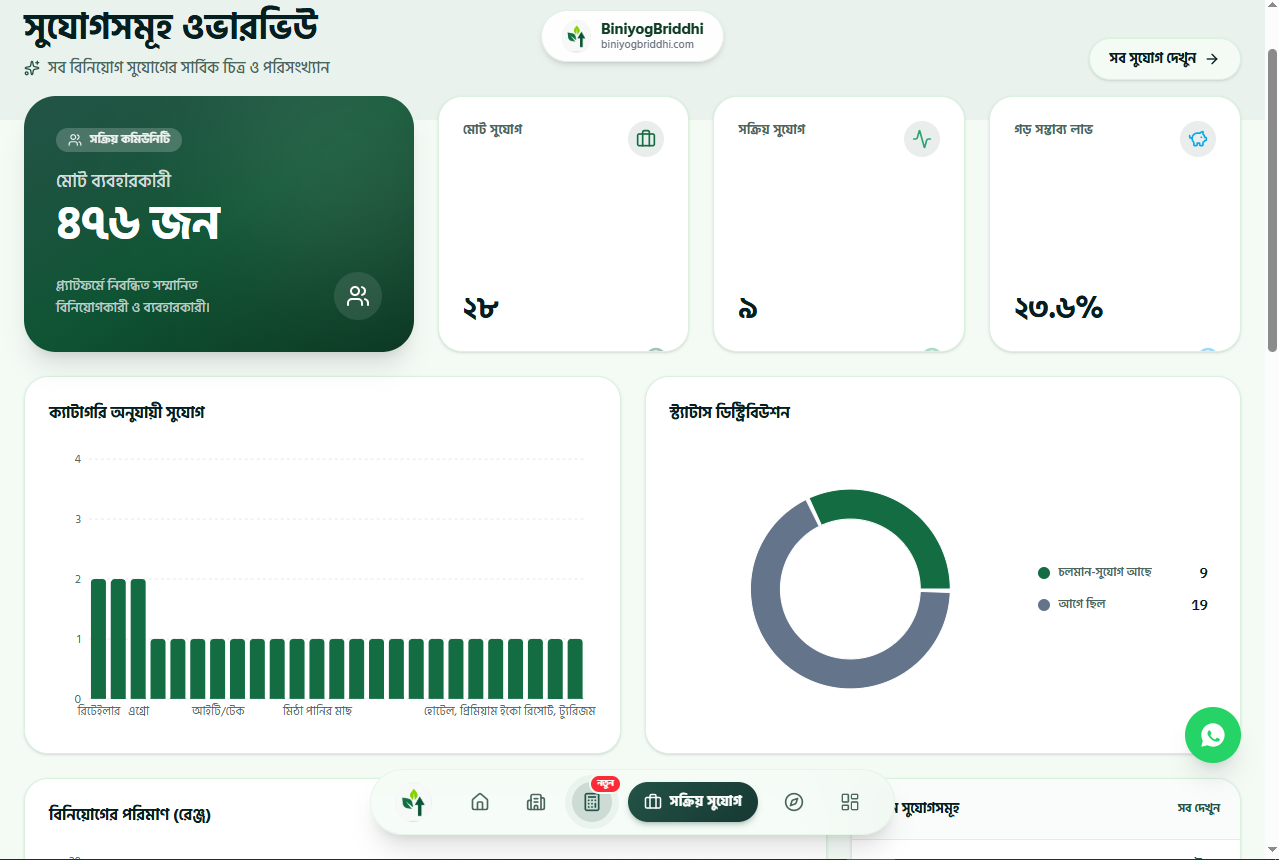Screen dimensions: 1279x860
Task: Click the page vertical scrollbar
Action: tap(1272, 200)
